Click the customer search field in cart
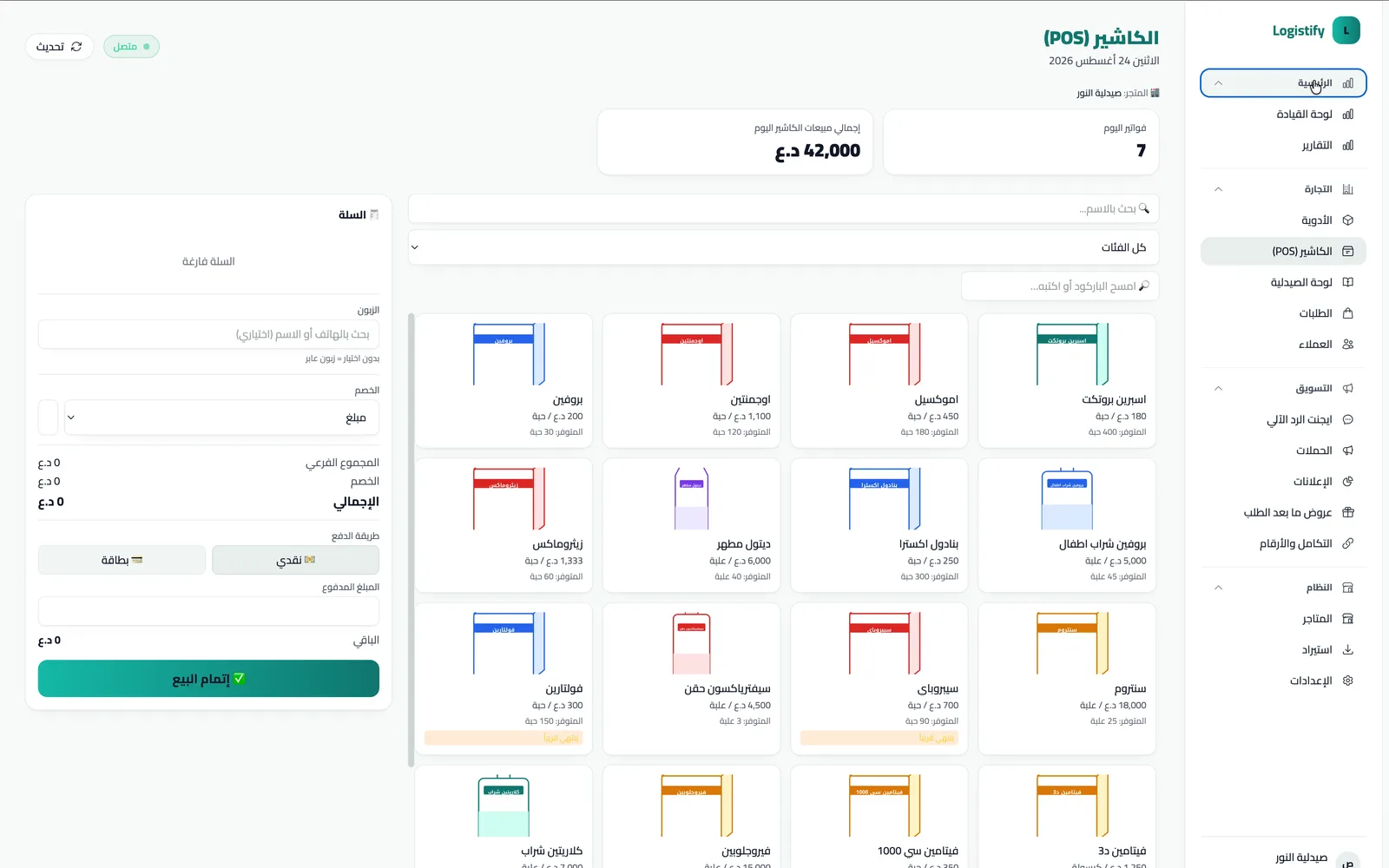Image resolution: width=1389 pixels, height=868 pixels. point(208,334)
